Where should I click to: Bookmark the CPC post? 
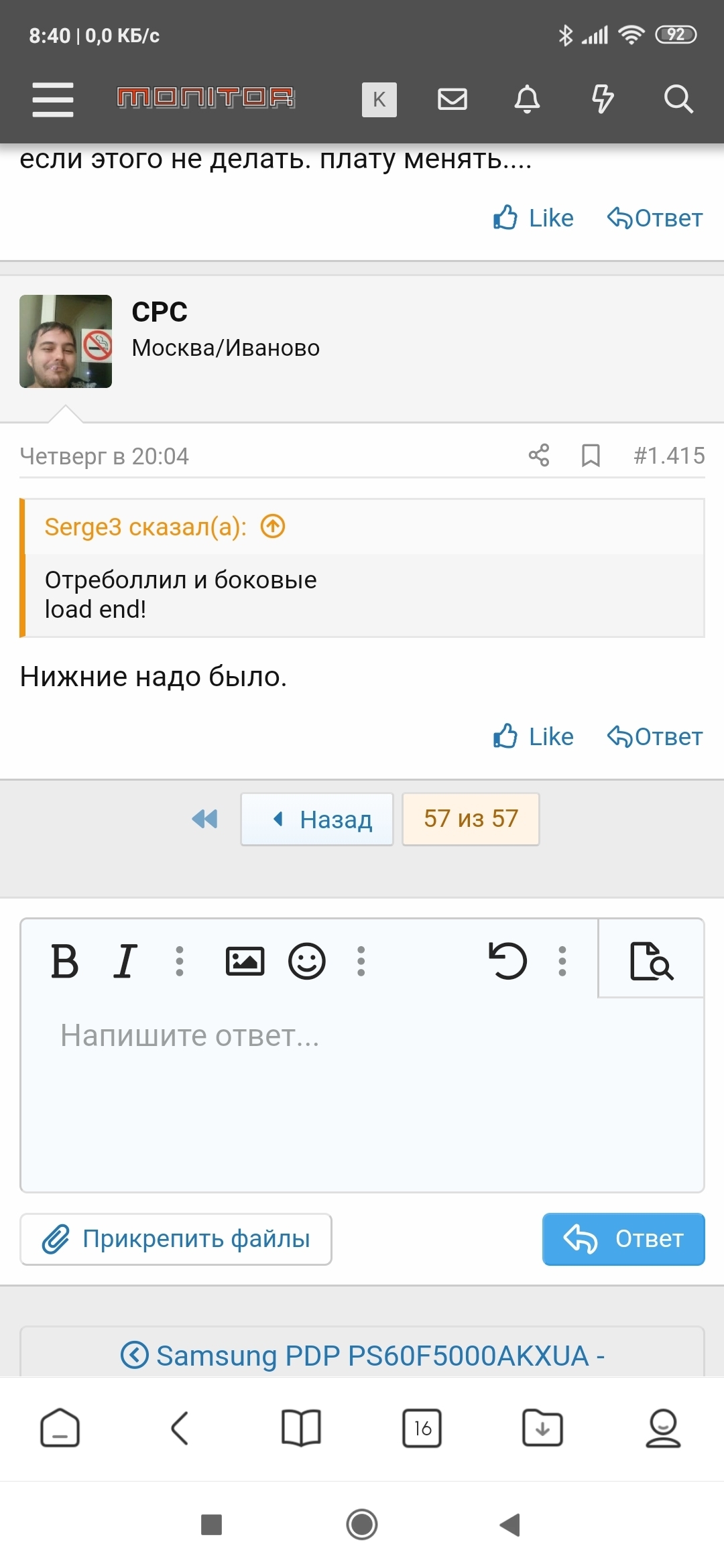(x=591, y=456)
